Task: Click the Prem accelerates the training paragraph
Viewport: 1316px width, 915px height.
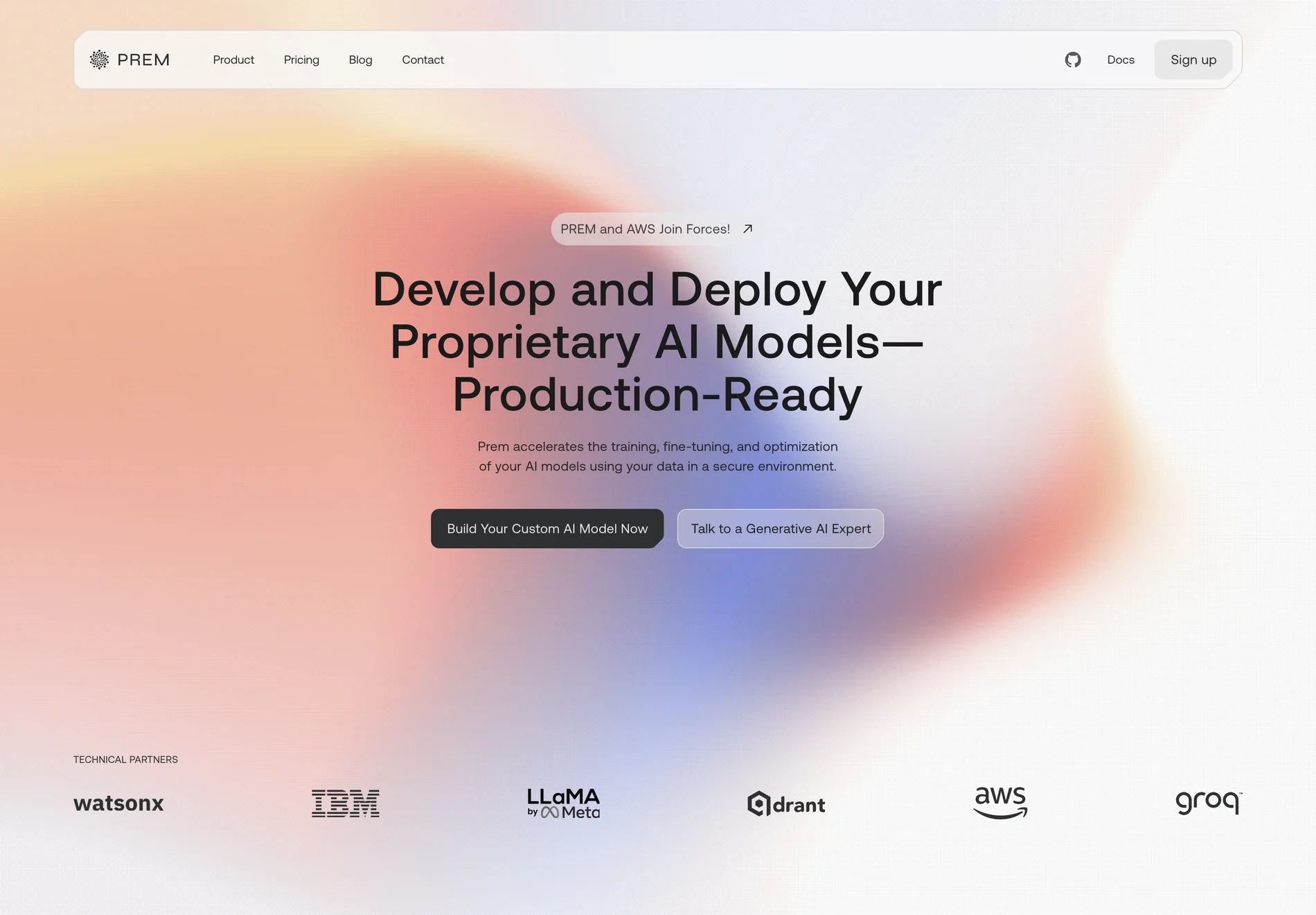Action: point(657,456)
